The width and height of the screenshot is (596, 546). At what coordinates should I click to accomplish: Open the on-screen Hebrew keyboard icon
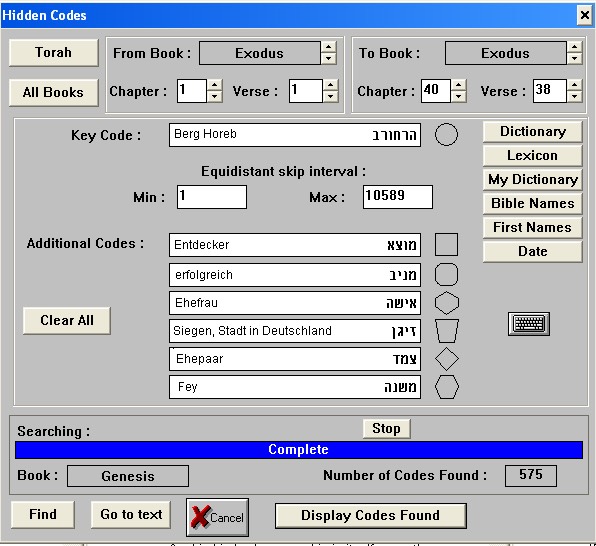pos(529,324)
